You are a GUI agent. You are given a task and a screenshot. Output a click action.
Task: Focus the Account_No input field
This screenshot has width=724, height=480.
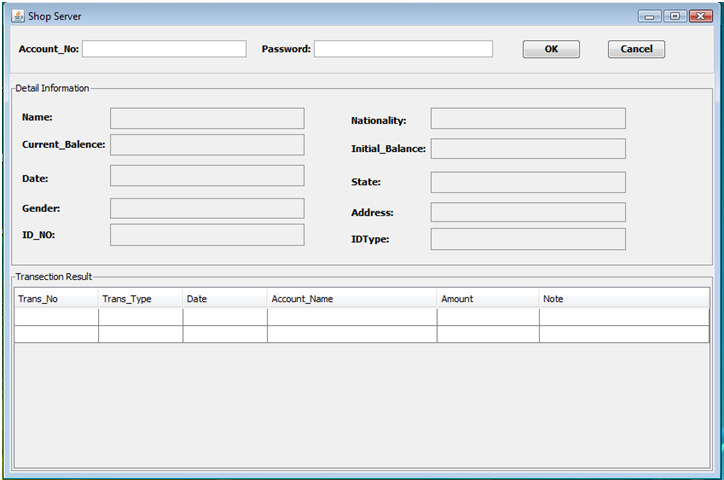[x=164, y=49]
